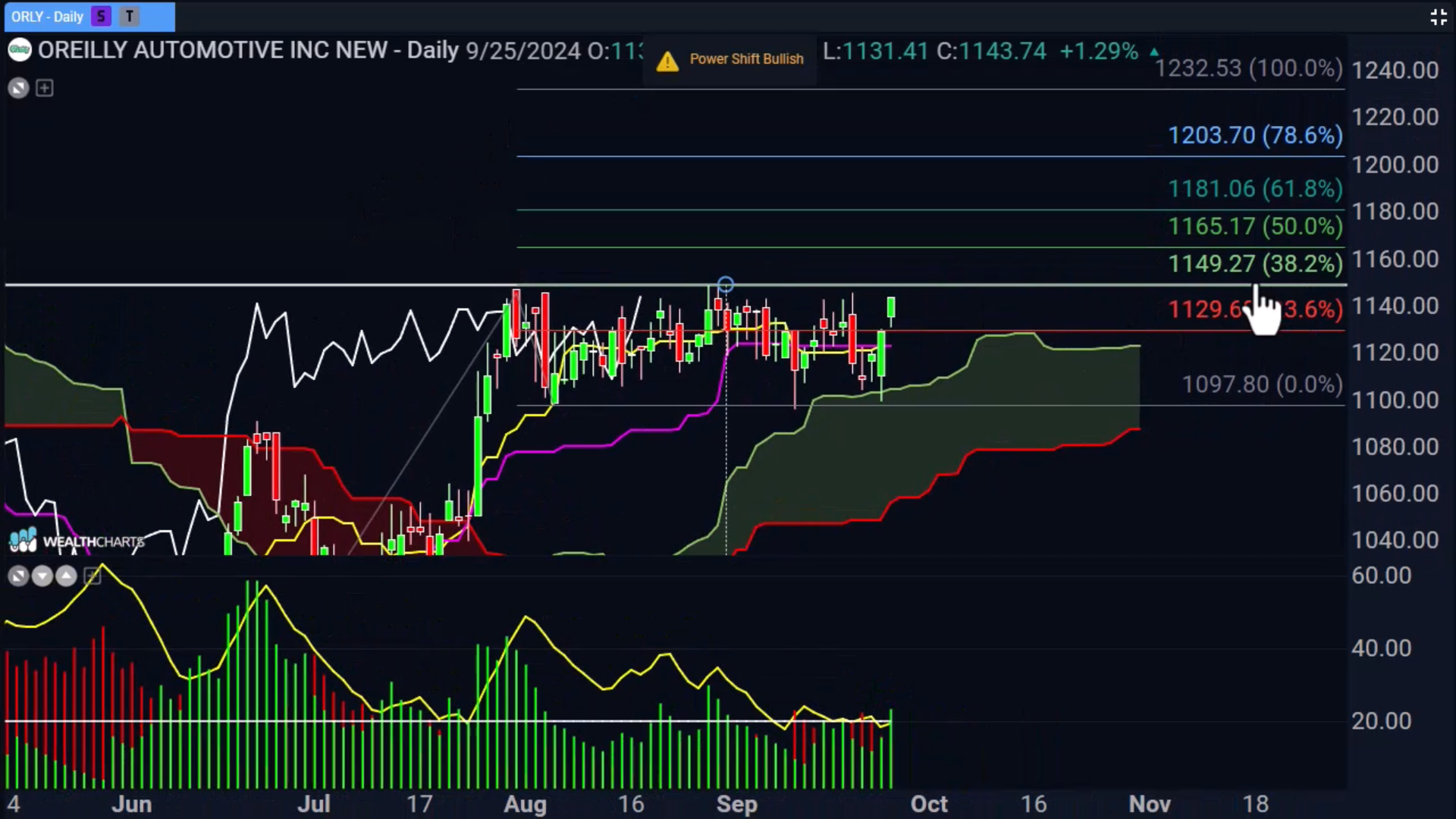Click the Sep label on time axis
The height and width of the screenshot is (819, 1456).
pos(736,805)
